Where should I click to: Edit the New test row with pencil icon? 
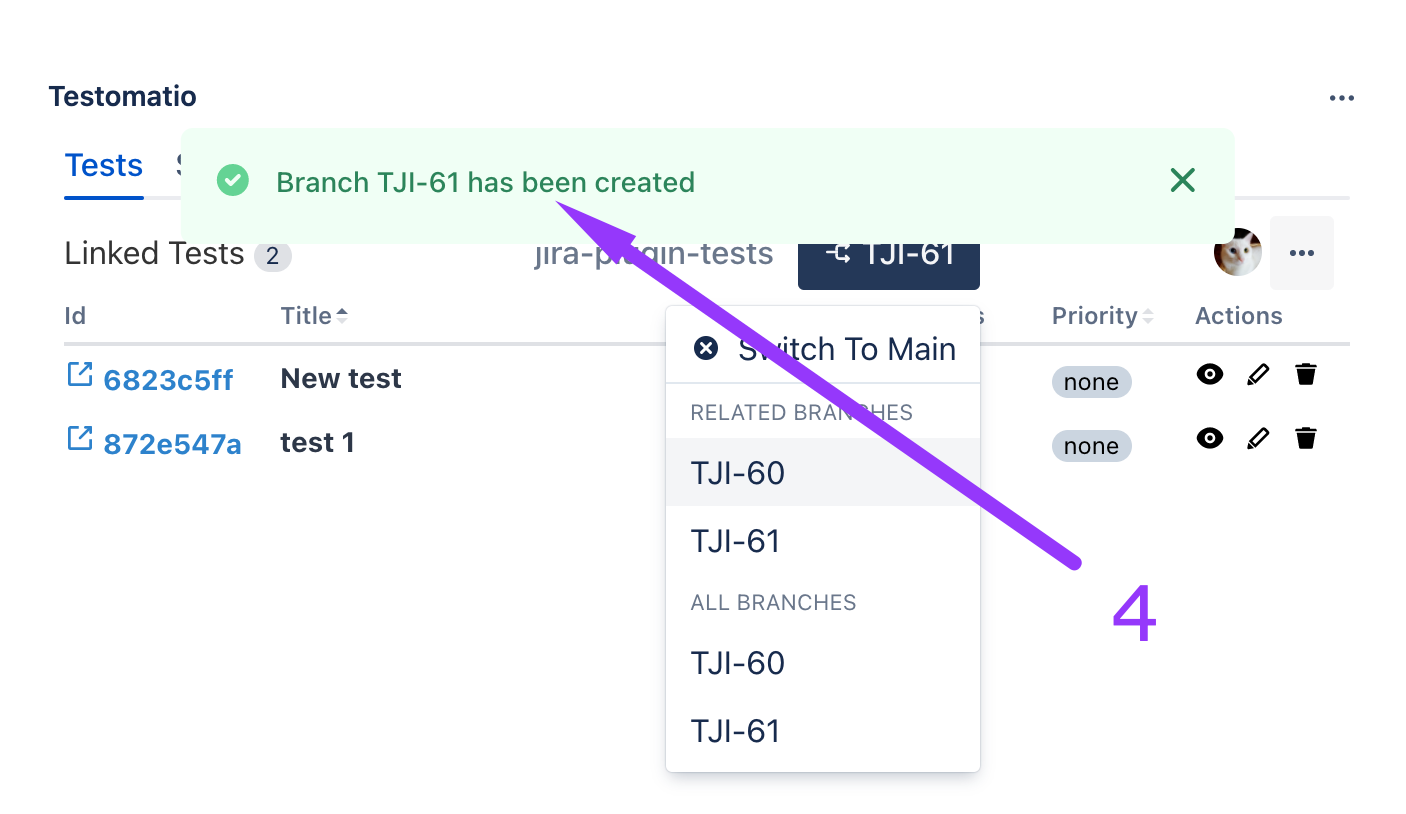(1258, 375)
